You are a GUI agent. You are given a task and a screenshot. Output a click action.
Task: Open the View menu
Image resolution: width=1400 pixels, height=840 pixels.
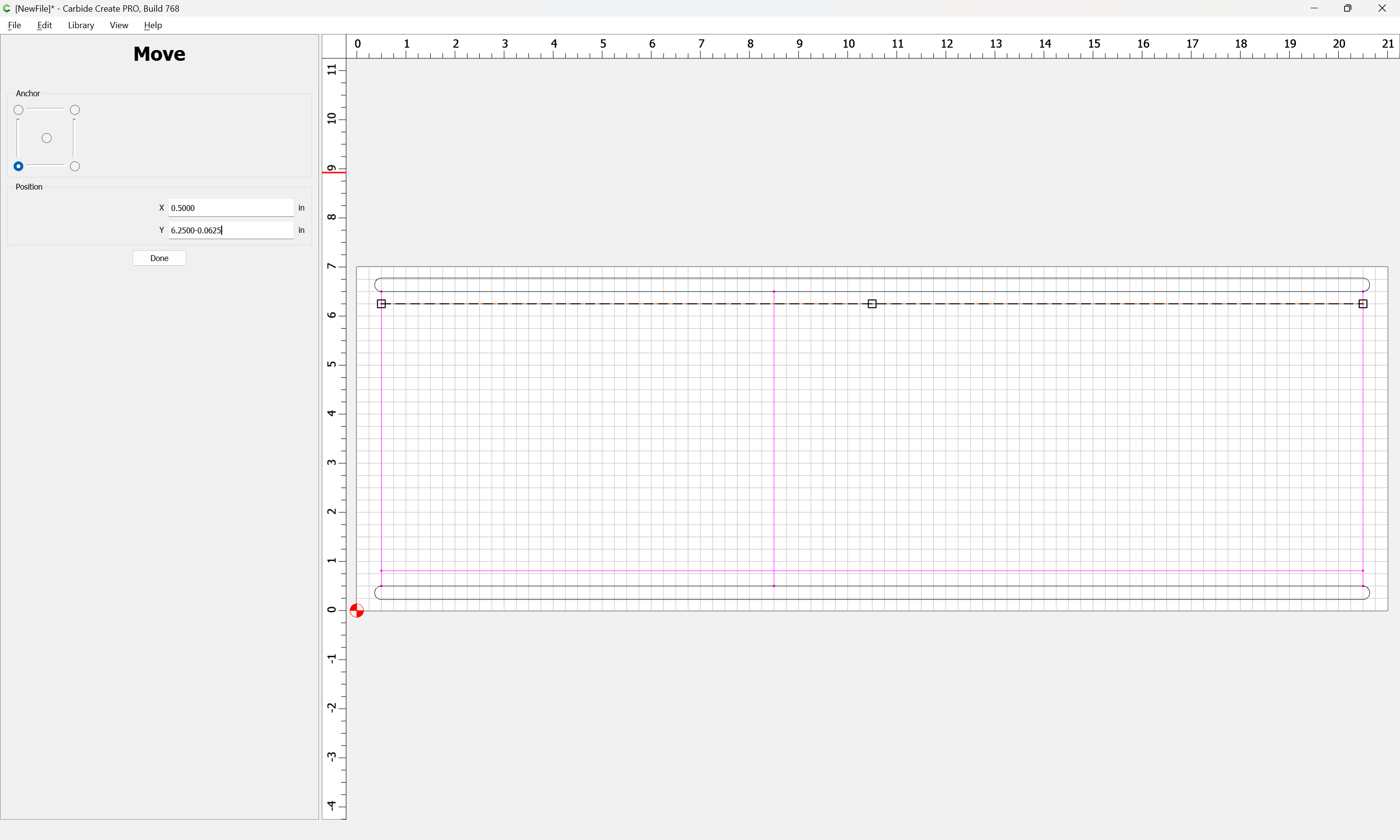119,25
